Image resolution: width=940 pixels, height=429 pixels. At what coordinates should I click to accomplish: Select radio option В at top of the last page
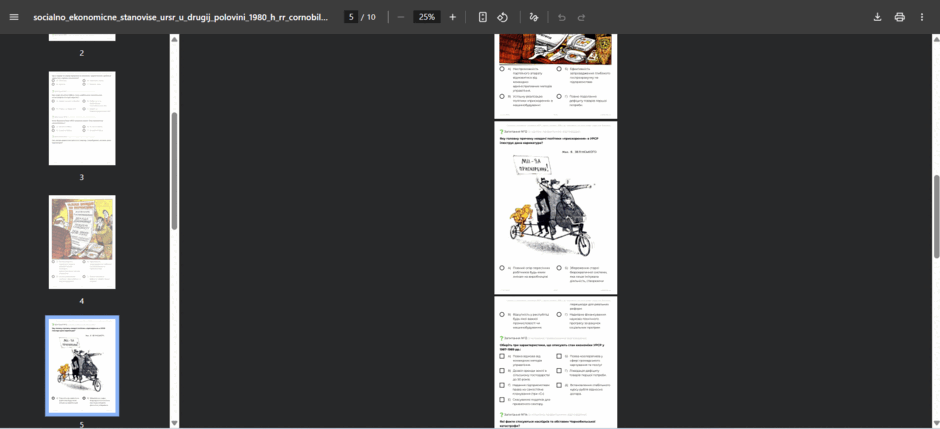[x=502, y=314]
